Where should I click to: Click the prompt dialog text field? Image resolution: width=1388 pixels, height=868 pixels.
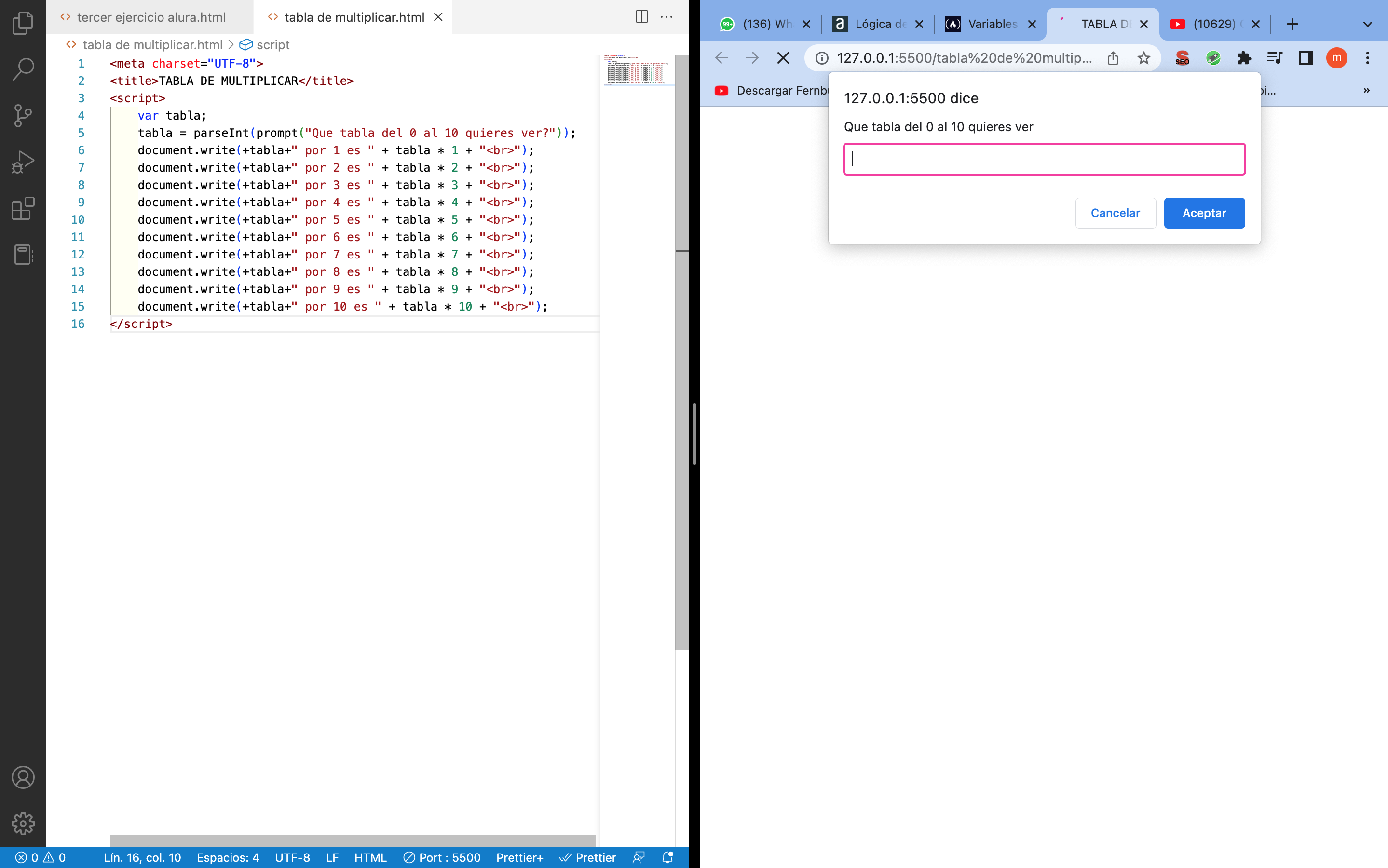click(x=1044, y=159)
